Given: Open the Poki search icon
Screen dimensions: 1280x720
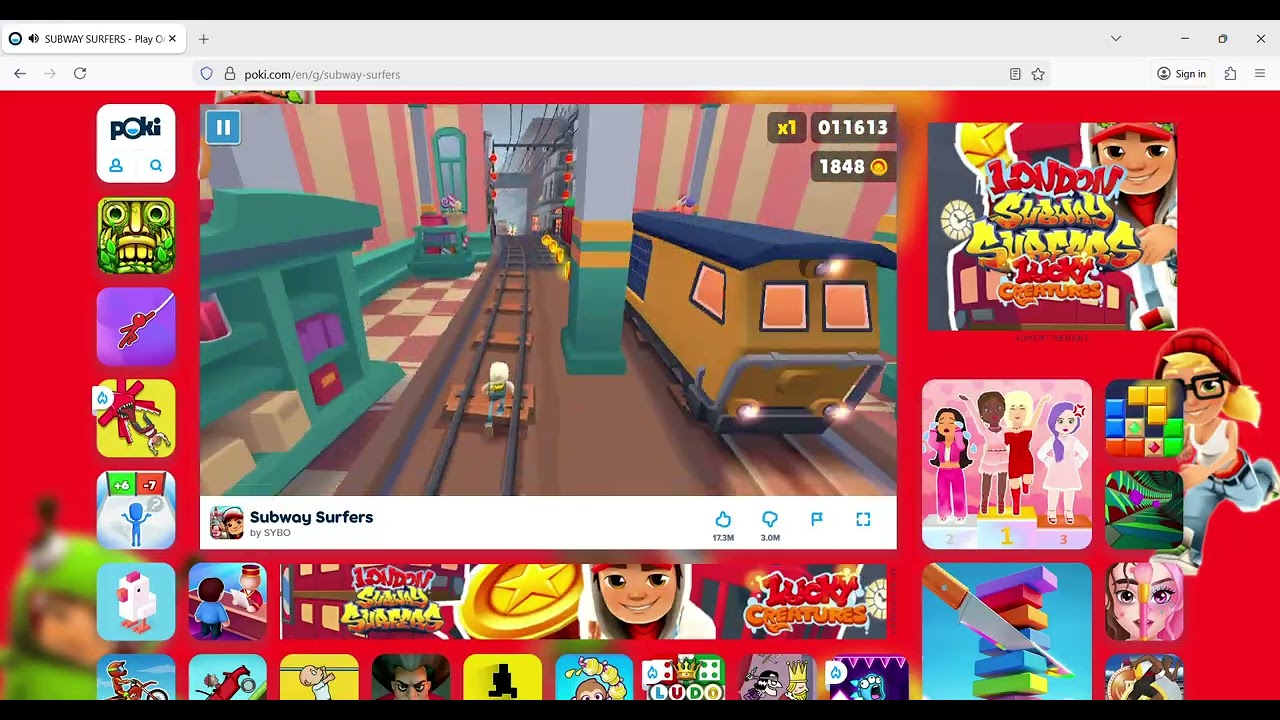Looking at the screenshot, I should [156, 166].
